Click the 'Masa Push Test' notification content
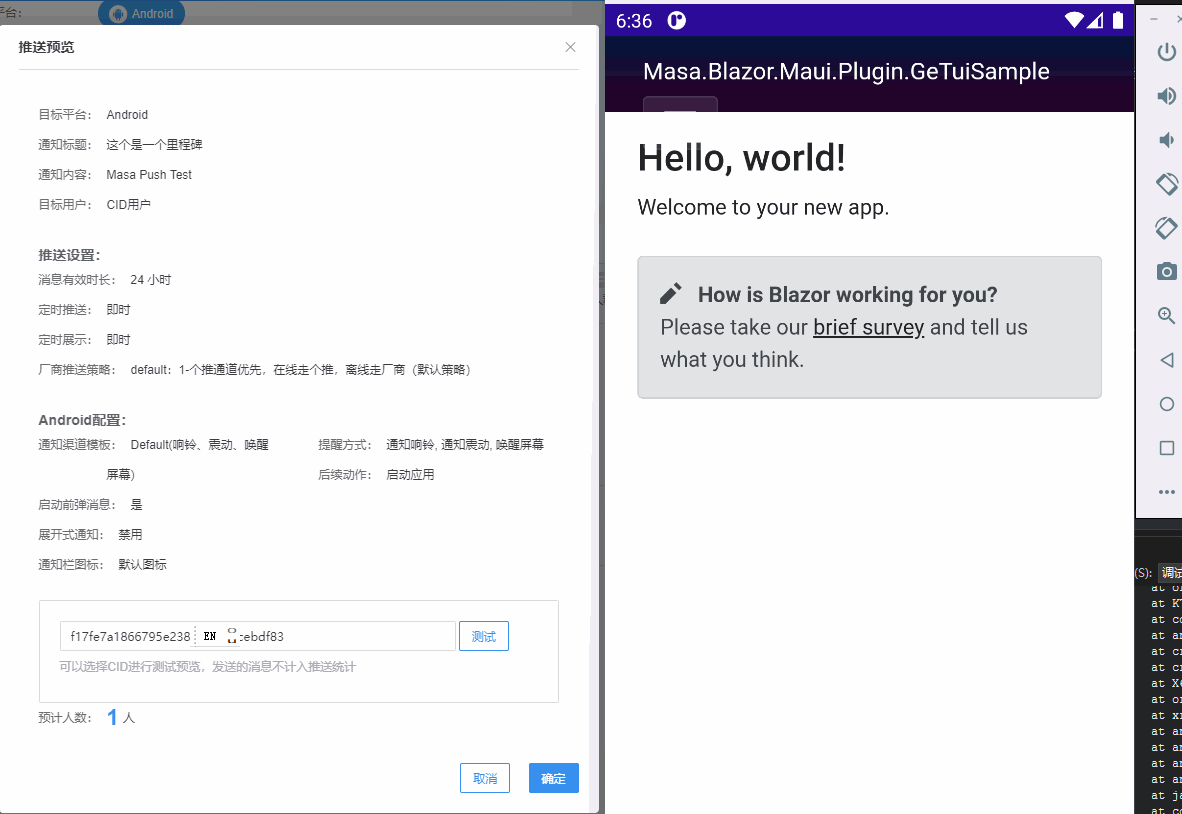Viewport: 1182px width, 814px height. click(x=149, y=175)
